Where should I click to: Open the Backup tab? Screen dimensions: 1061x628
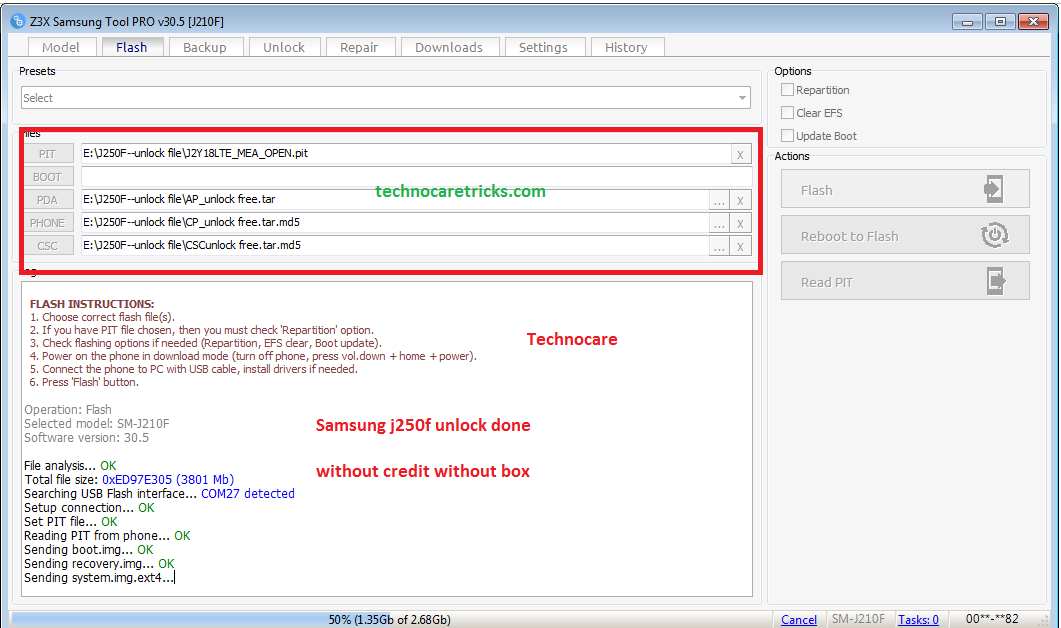[x=205, y=47]
